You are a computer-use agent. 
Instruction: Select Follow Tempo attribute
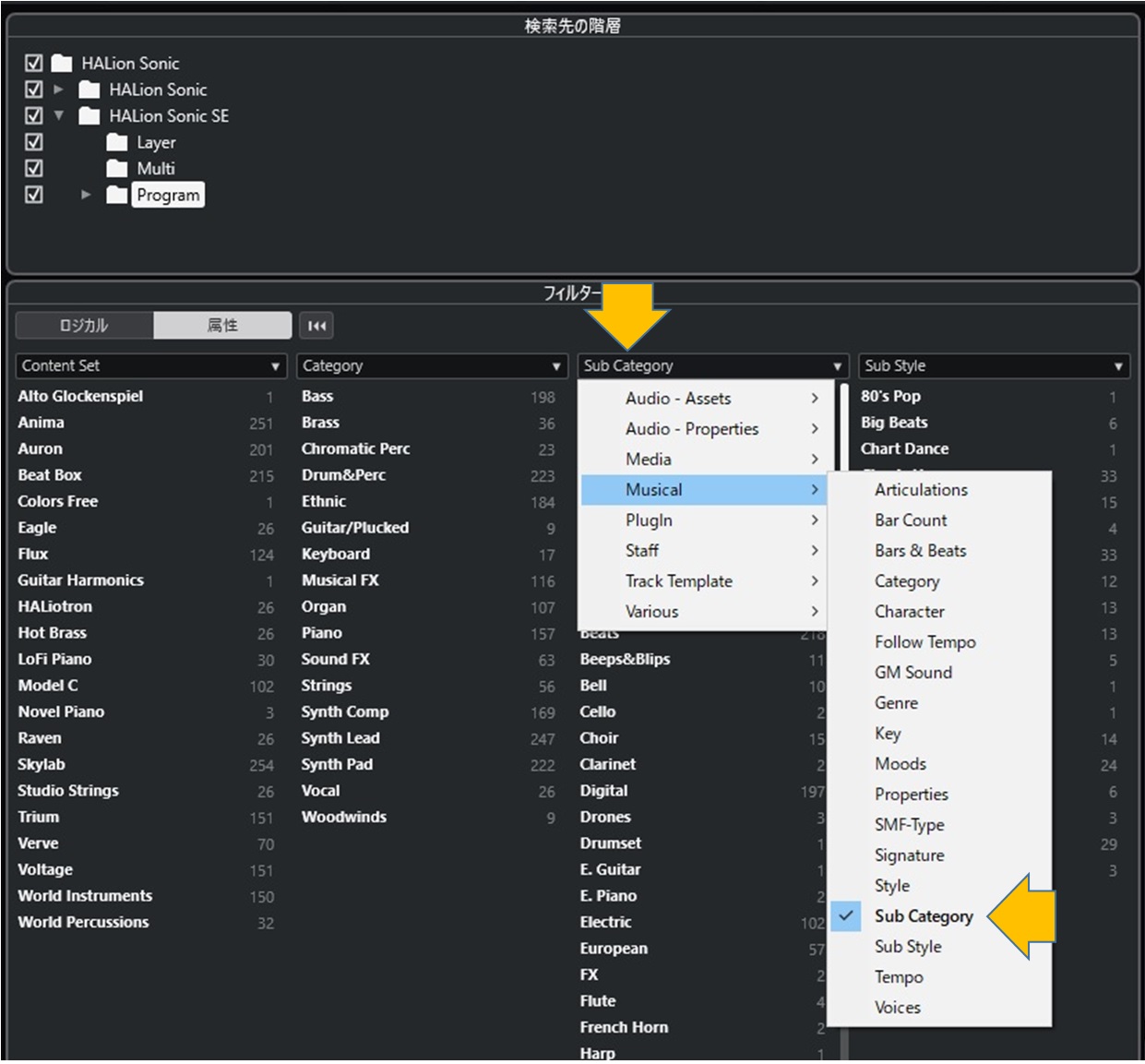tap(939, 642)
